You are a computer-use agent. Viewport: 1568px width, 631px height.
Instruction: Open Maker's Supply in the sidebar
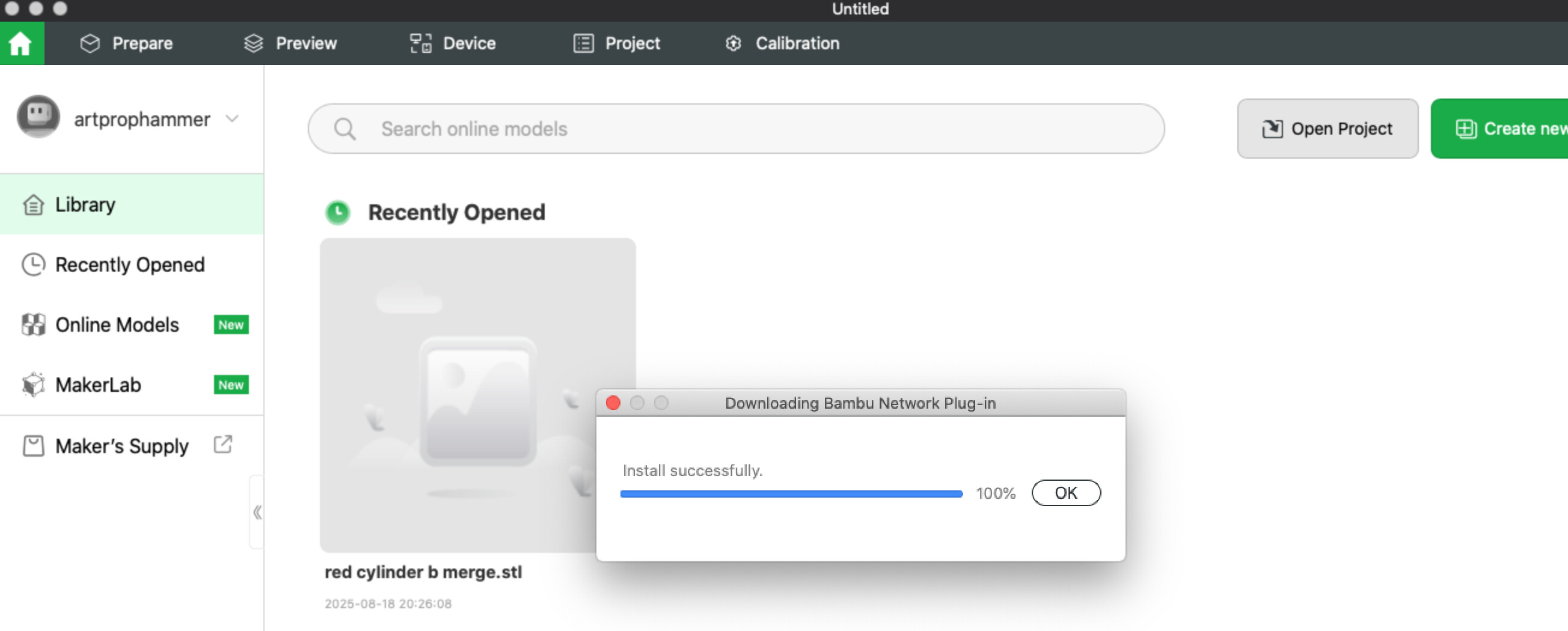click(132, 446)
